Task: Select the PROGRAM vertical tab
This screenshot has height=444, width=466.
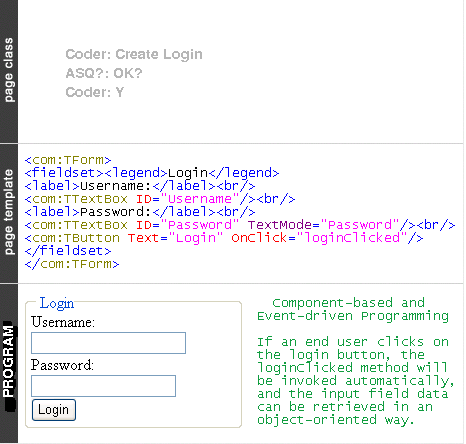Action: point(9,364)
